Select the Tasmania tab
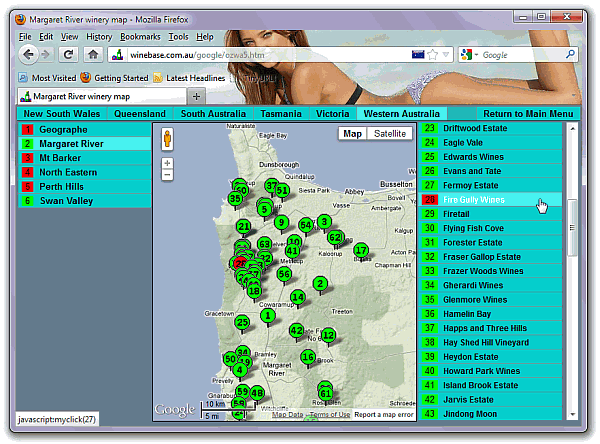The image size is (600, 444). (x=281, y=114)
